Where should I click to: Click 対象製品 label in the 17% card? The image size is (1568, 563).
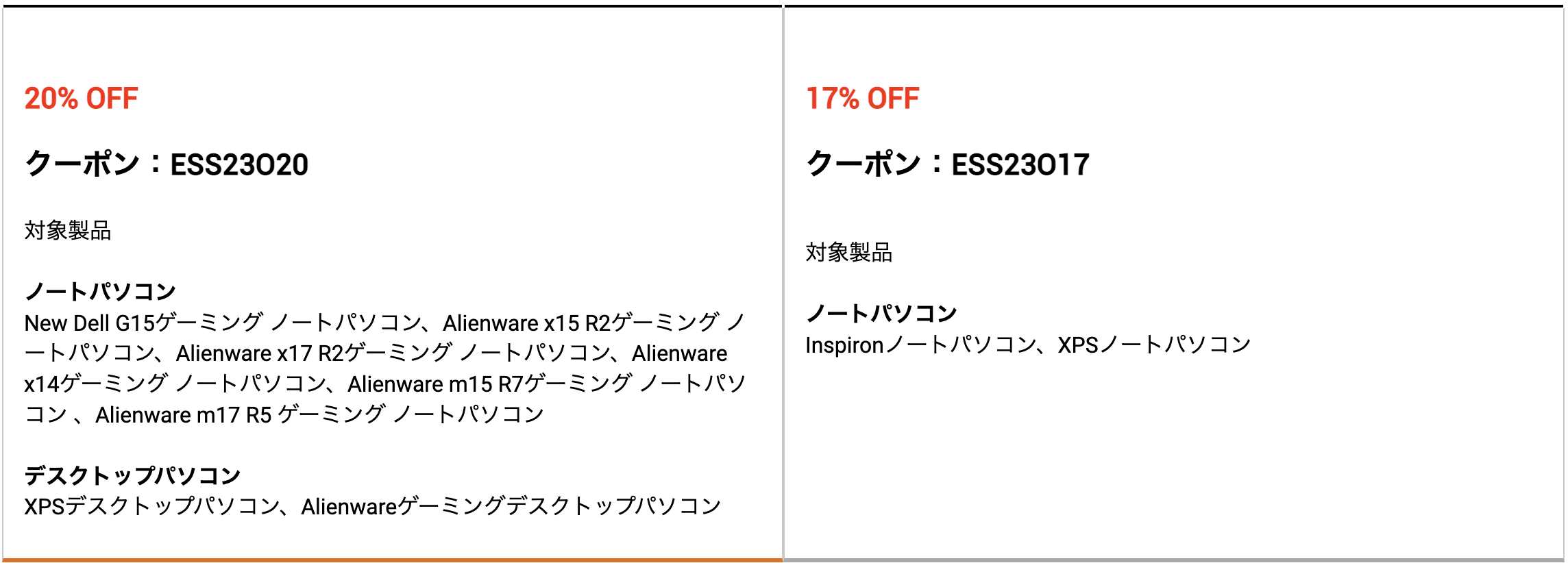coord(849,252)
